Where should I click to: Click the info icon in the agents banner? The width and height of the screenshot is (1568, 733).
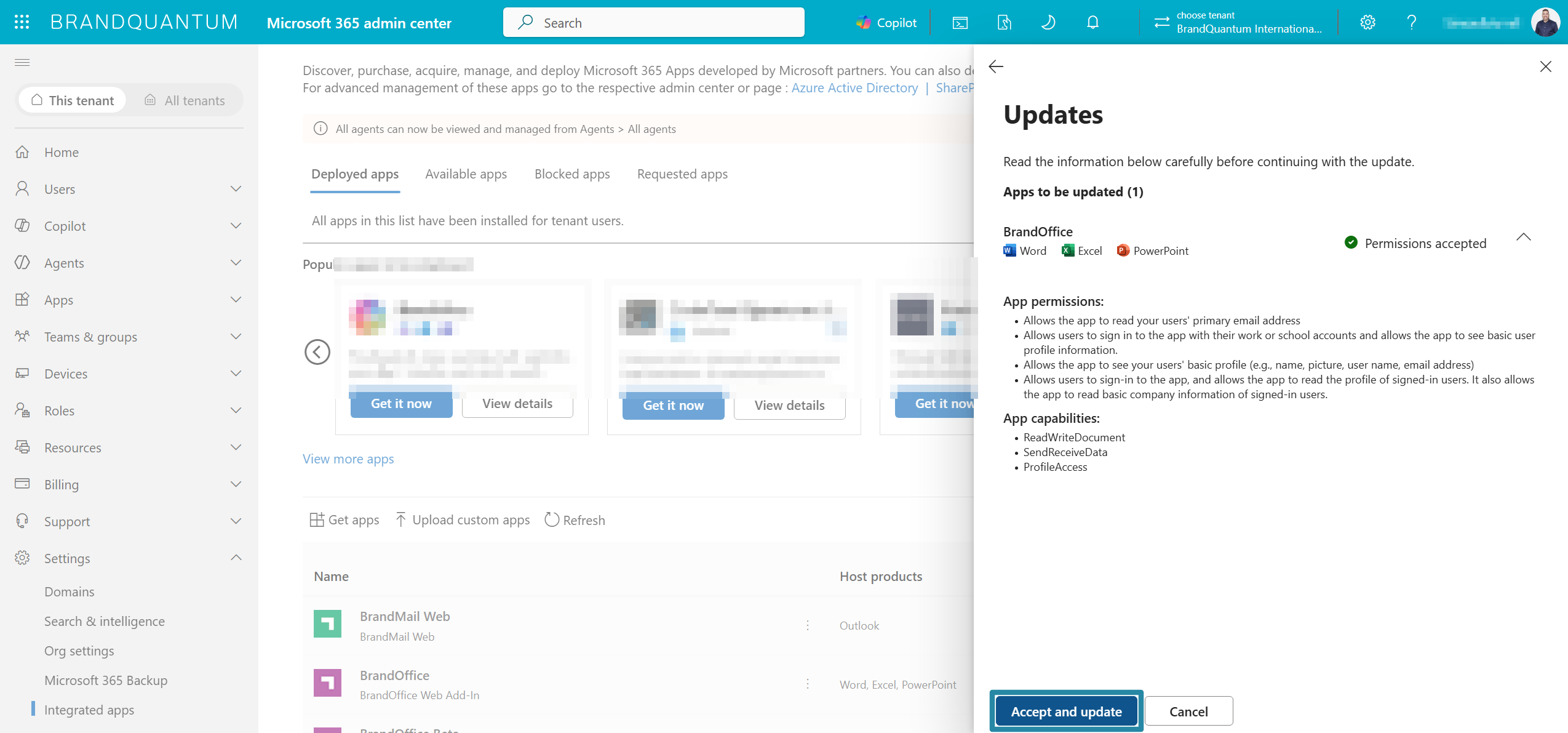(320, 129)
